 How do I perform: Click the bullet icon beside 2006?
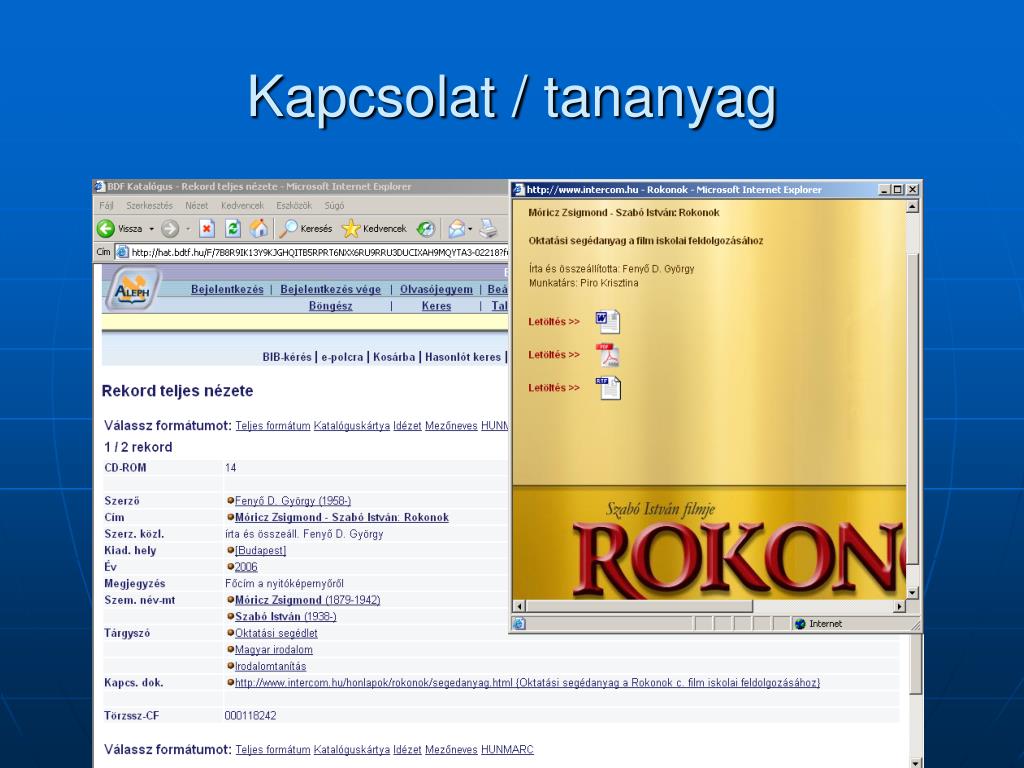pyautogui.click(x=231, y=567)
